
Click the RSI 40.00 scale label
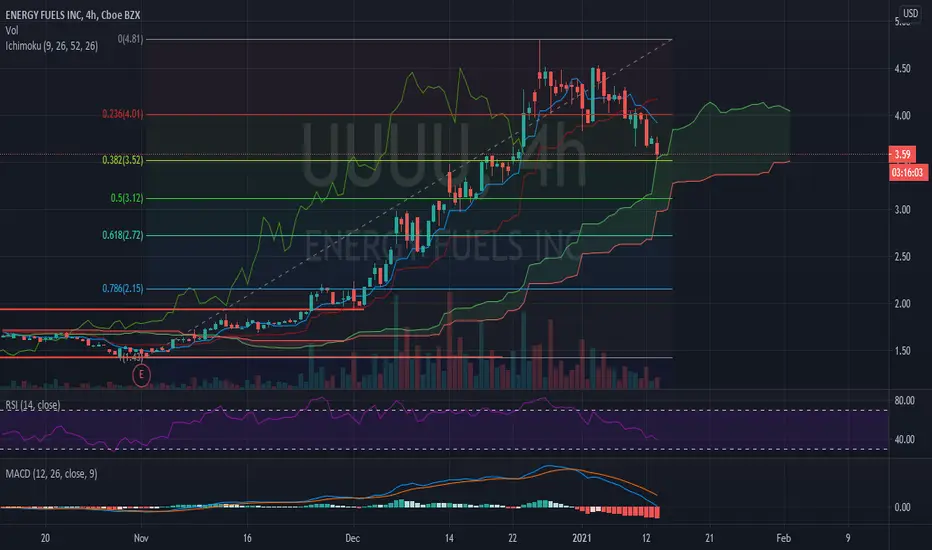904,440
